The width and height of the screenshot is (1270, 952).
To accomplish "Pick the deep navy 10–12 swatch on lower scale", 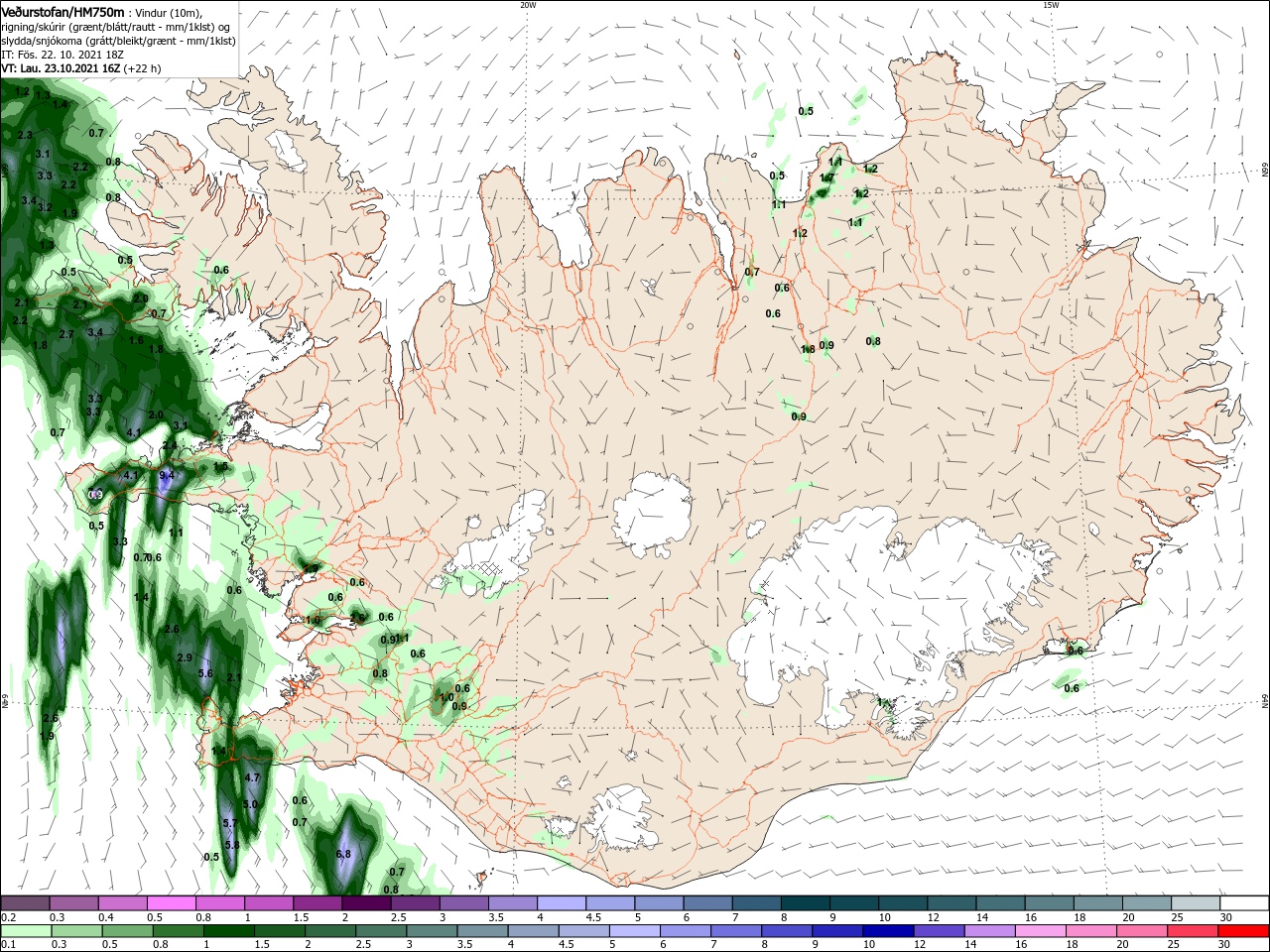I will click(x=890, y=931).
